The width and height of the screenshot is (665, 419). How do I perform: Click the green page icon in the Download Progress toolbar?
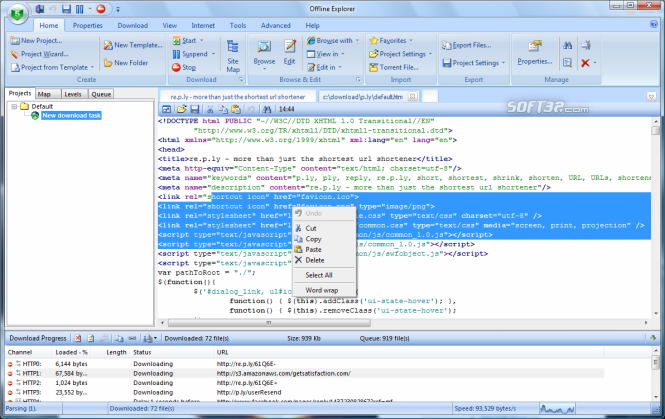(x=91, y=338)
